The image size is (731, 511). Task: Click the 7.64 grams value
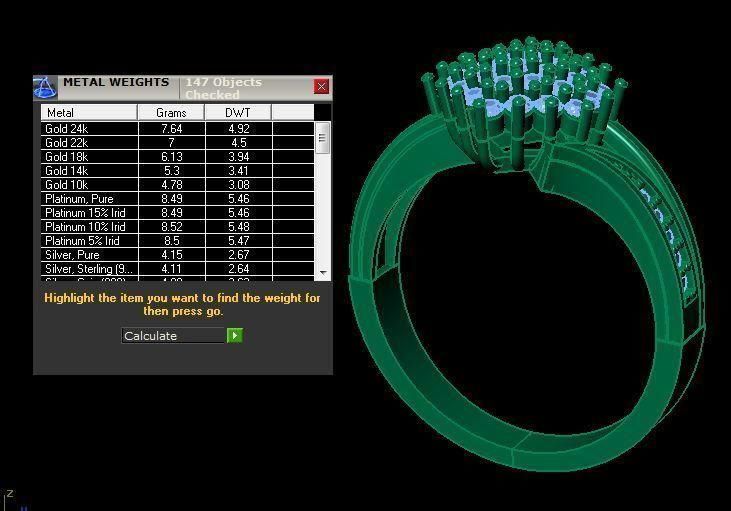172,129
